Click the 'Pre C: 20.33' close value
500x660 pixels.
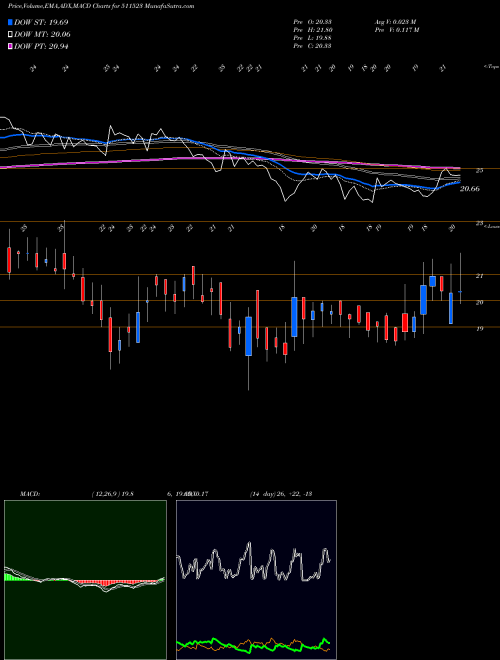[x=312, y=45]
